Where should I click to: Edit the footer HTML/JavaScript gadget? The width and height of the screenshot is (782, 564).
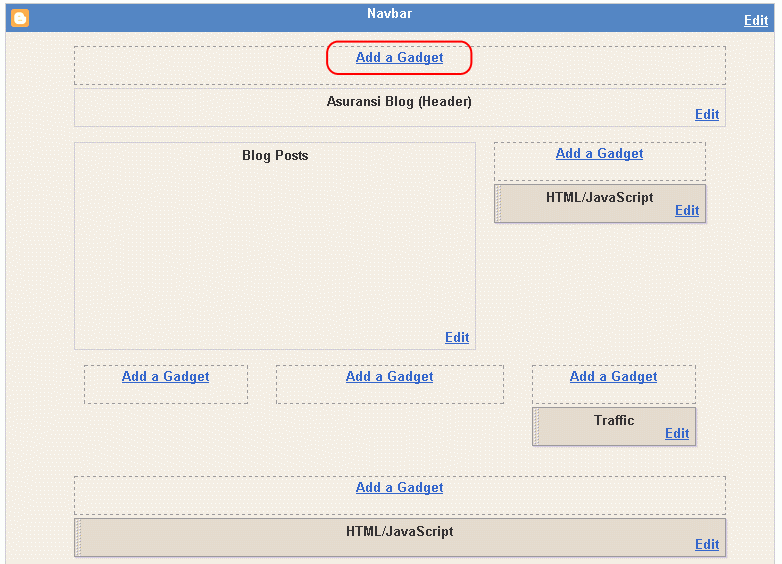[x=707, y=544]
